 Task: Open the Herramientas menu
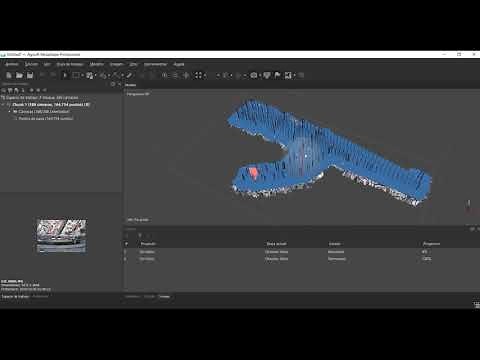click(155, 64)
